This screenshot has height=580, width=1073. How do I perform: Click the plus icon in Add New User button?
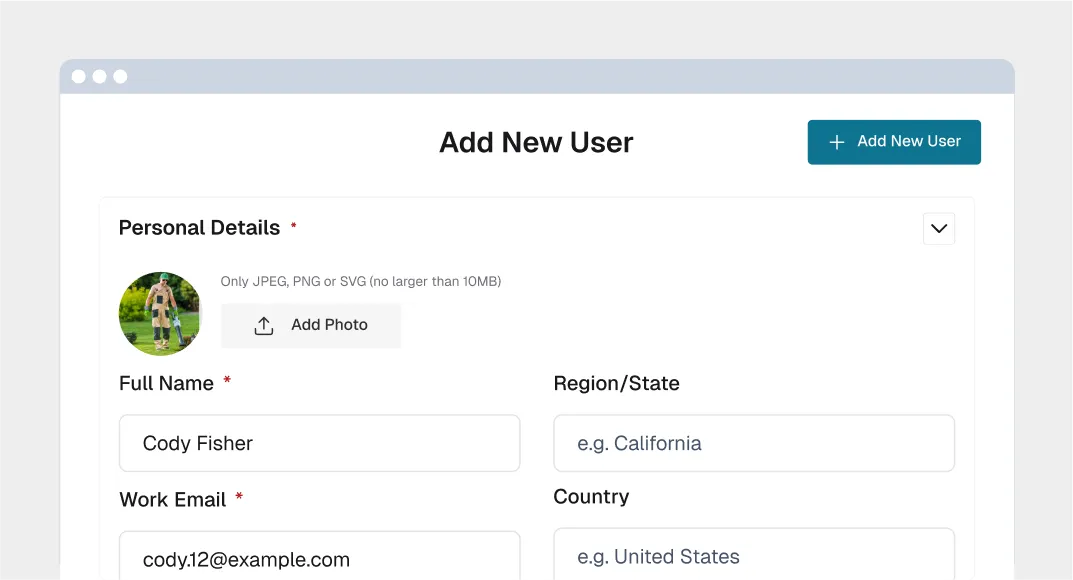(x=837, y=142)
